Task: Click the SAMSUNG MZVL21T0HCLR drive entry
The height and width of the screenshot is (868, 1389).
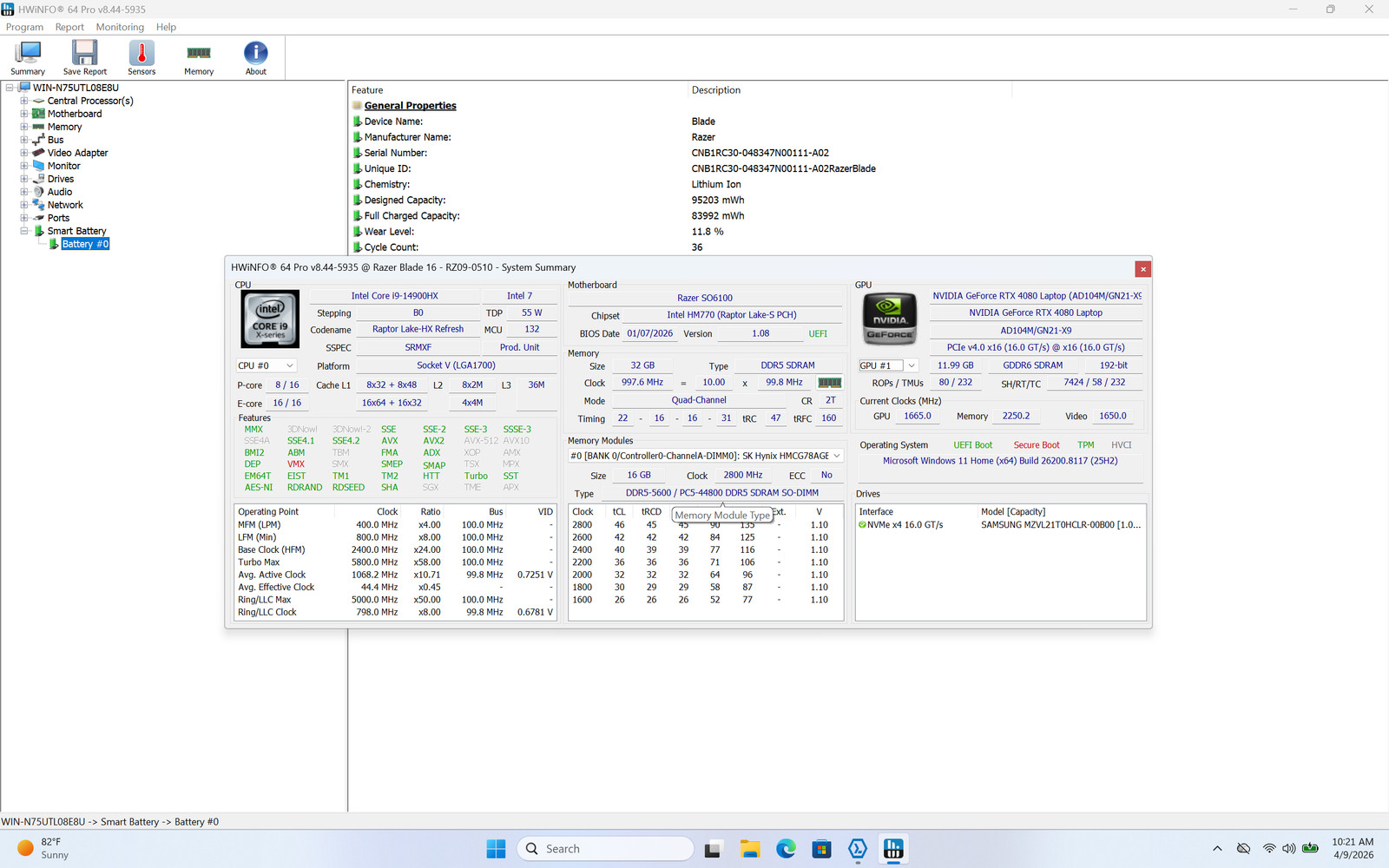Action: [x=1000, y=525]
